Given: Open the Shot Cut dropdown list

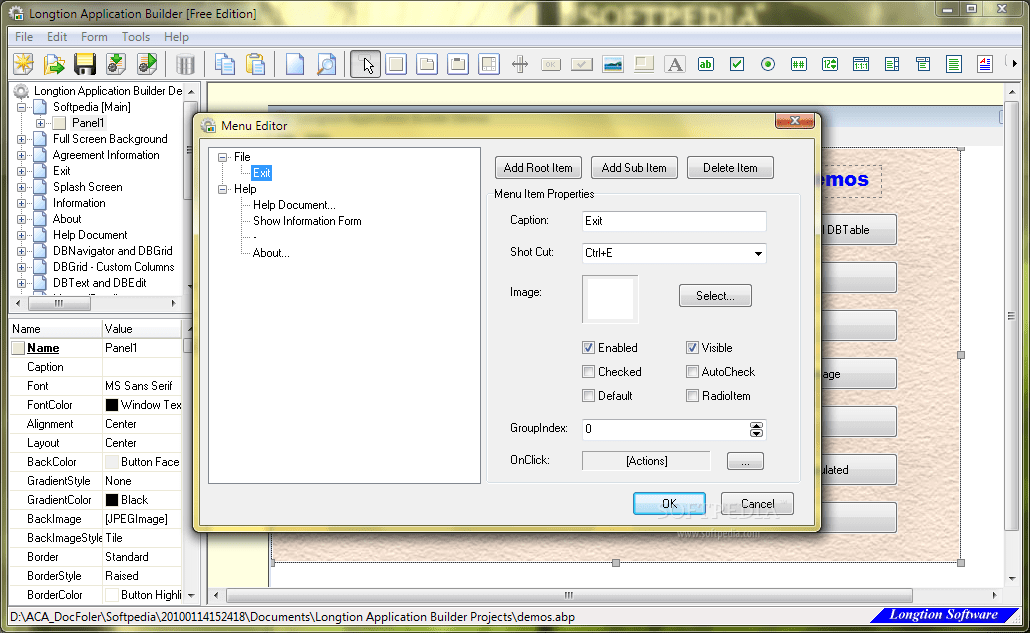Looking at the screenshot, I should tap(758, 252).
